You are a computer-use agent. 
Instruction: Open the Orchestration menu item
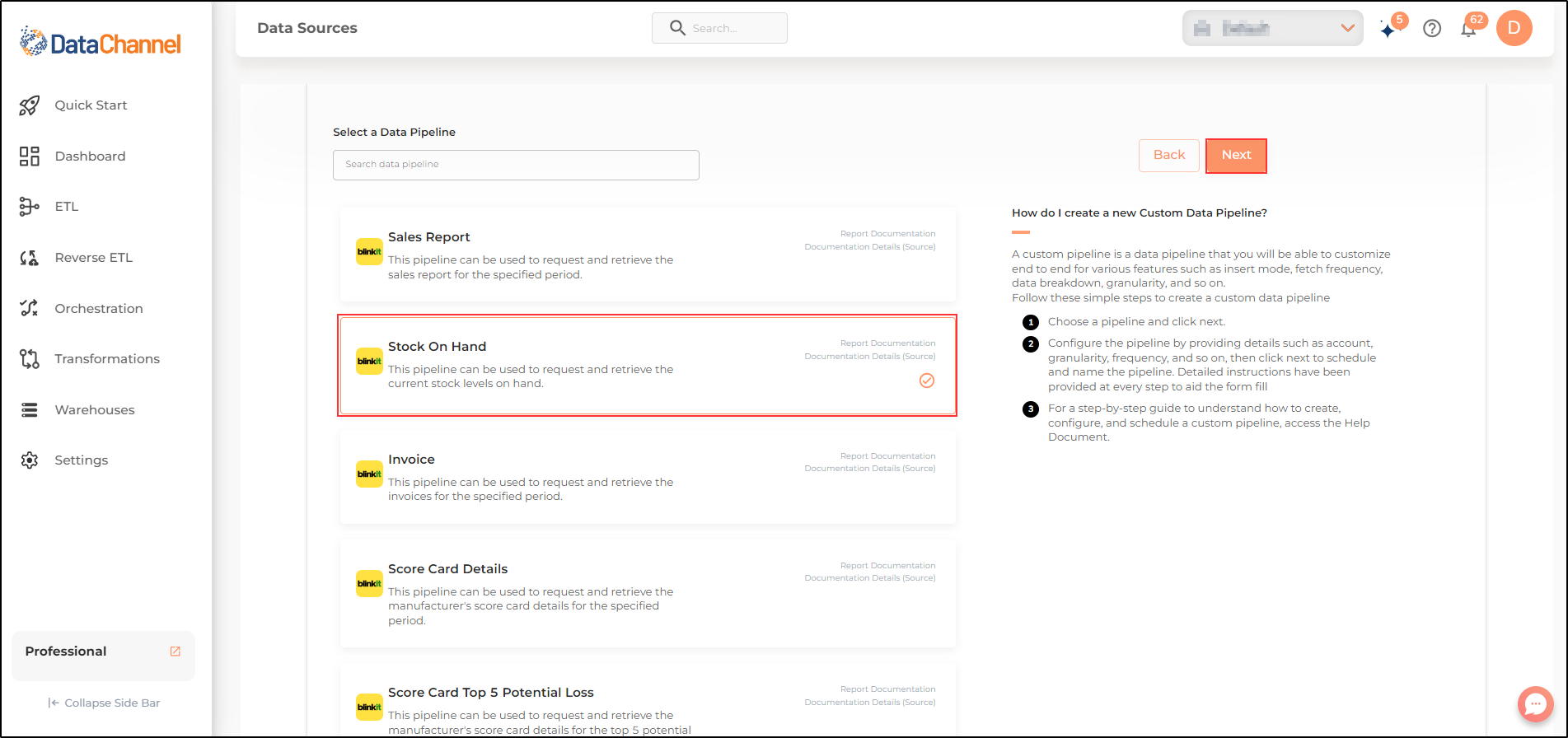(x=98, y=309)
